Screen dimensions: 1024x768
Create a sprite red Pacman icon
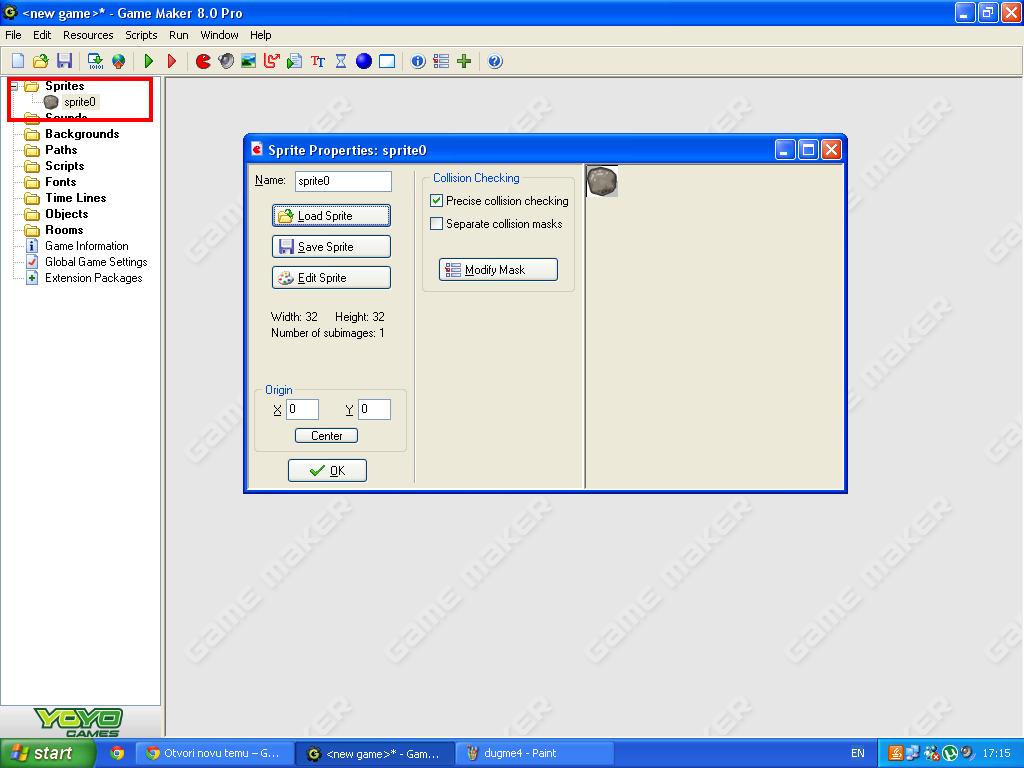click(x=203, y=61)
